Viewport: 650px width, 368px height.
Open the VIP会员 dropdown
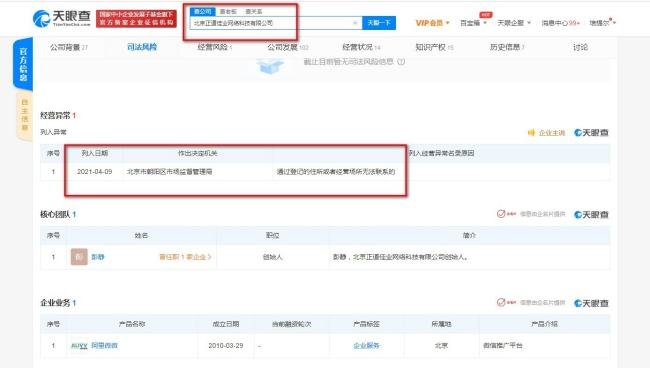coord(432,23)
